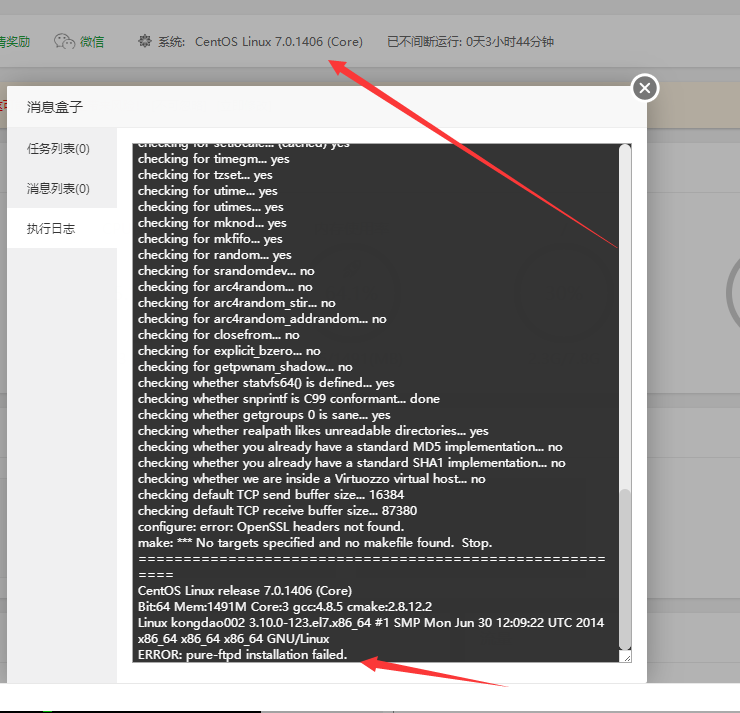Click 'checking whether getgroups 0 is sane... yes'

(x=264, y=415)
